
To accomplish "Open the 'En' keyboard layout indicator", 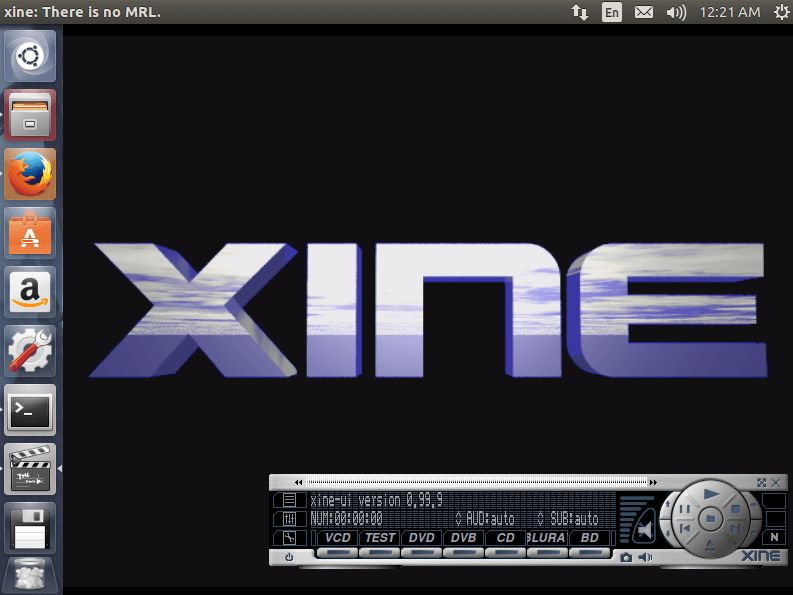I will (611, 12).
